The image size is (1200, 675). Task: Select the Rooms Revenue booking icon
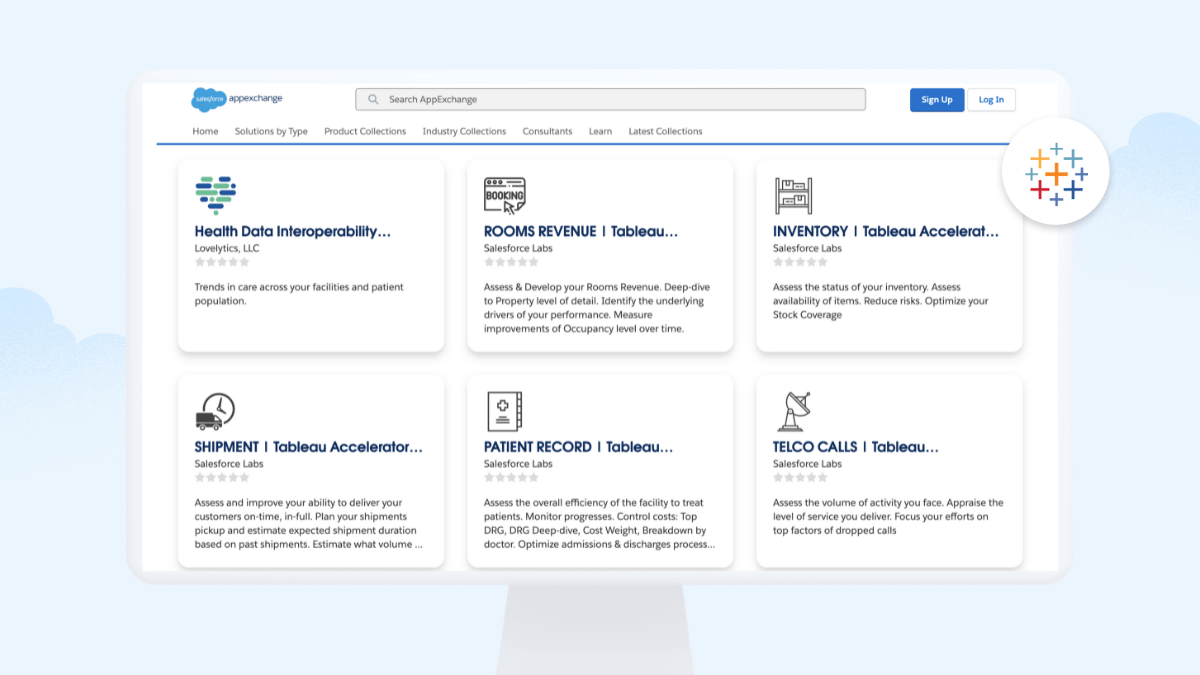tap(504, 195)
